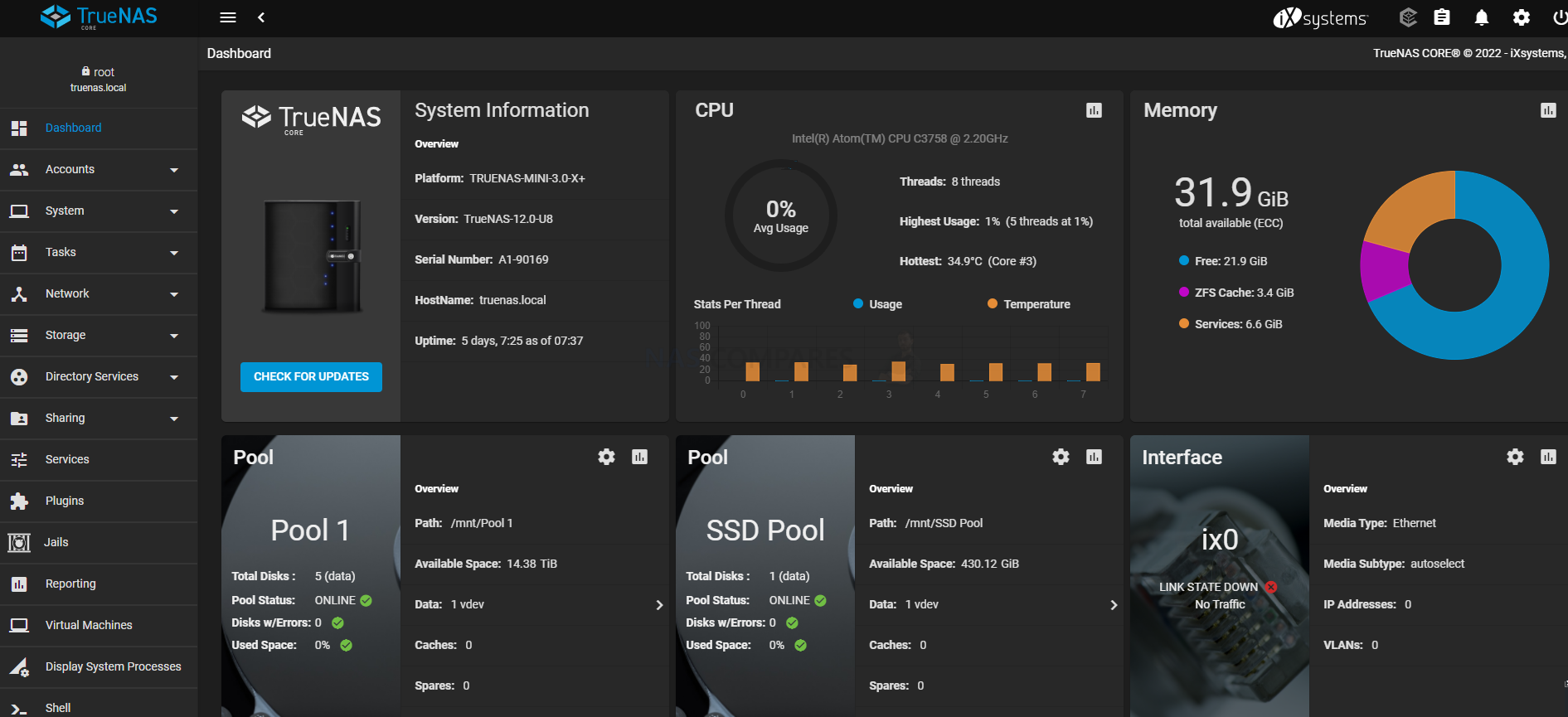The width and height of the screenshot is (1568, 717).
Task: Click the Hottest 34.9°C core text
Action: 968,261
